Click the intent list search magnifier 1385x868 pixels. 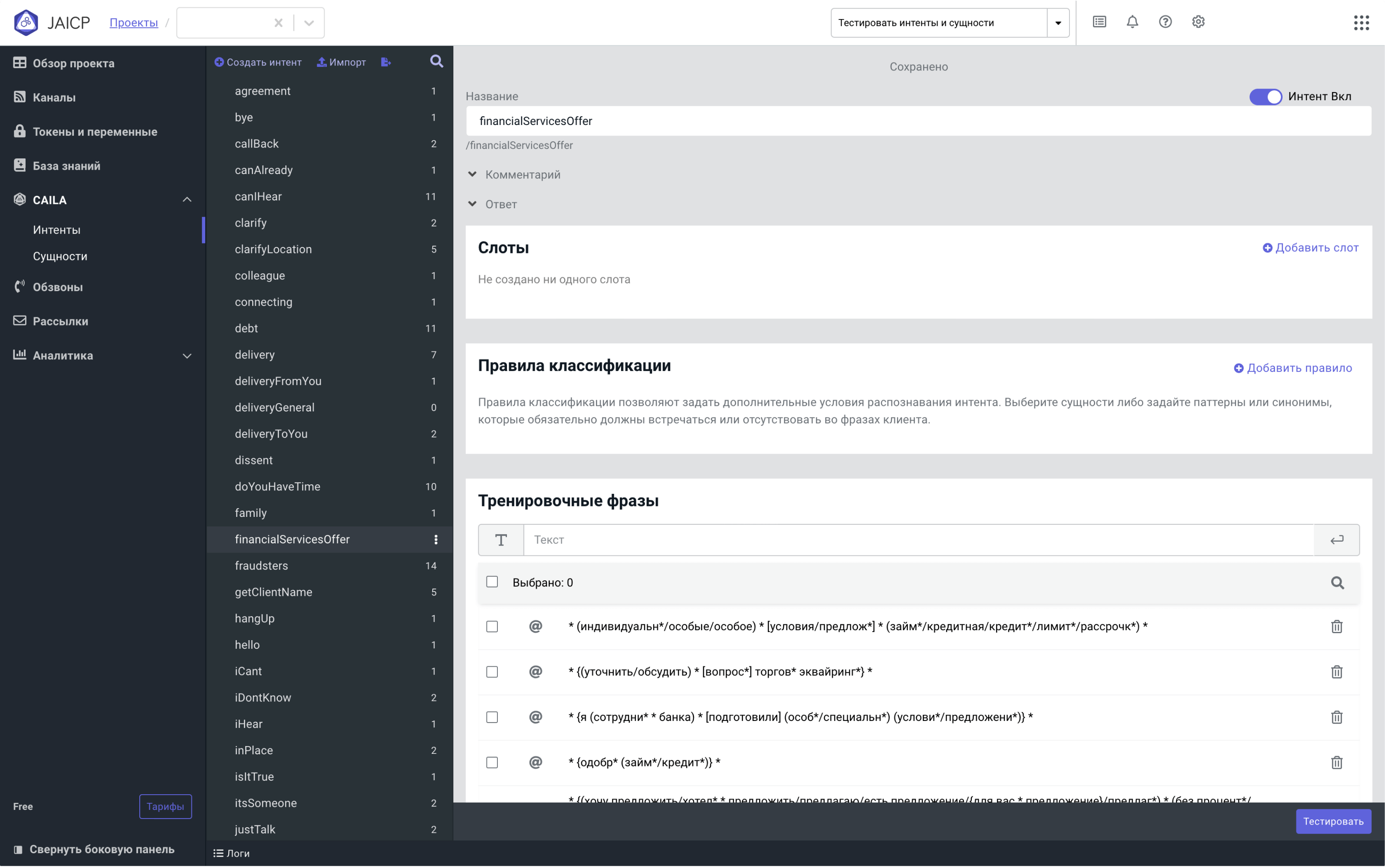click(436, 62)
